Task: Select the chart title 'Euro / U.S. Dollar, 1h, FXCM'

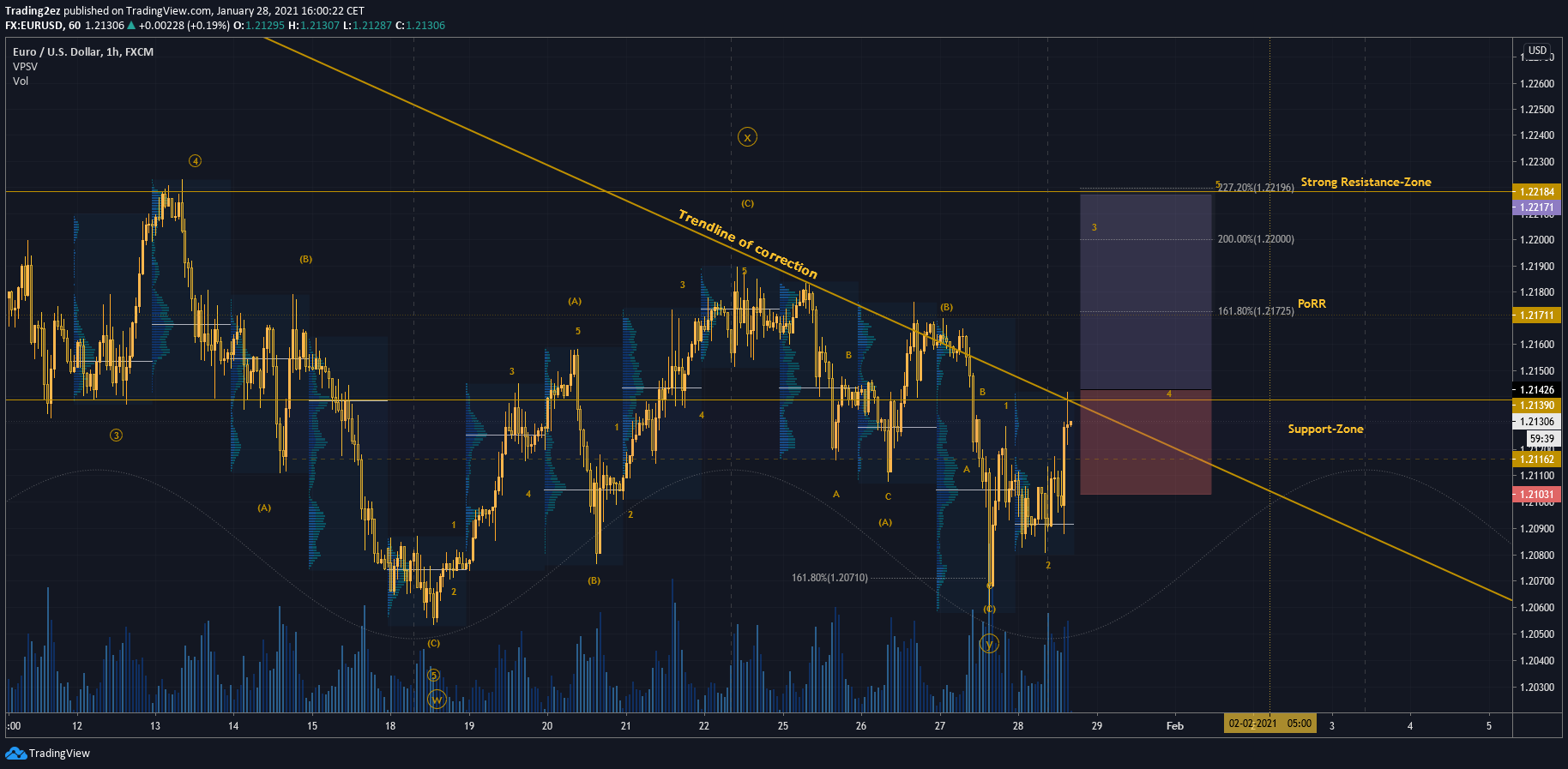Action: tap(83, 51)
